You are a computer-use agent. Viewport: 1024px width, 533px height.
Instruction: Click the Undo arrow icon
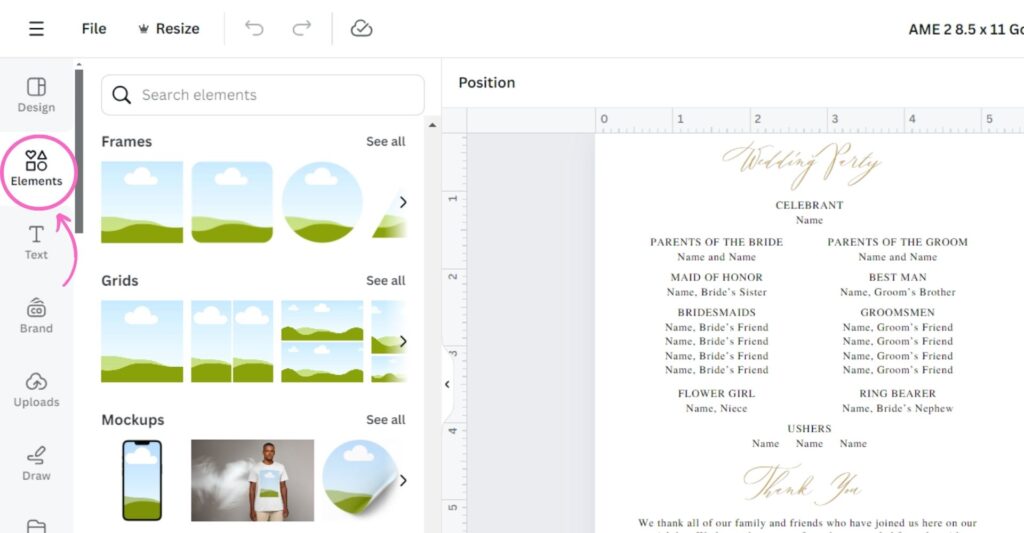click(x=255, y=29)
